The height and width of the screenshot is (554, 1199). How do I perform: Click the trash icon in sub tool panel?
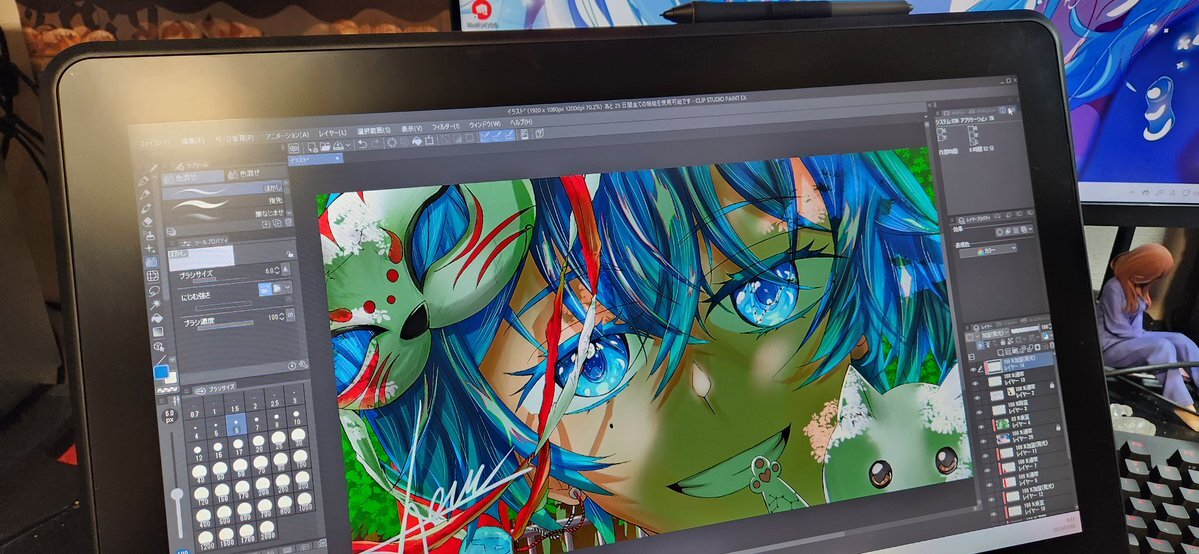pos(288,223)
